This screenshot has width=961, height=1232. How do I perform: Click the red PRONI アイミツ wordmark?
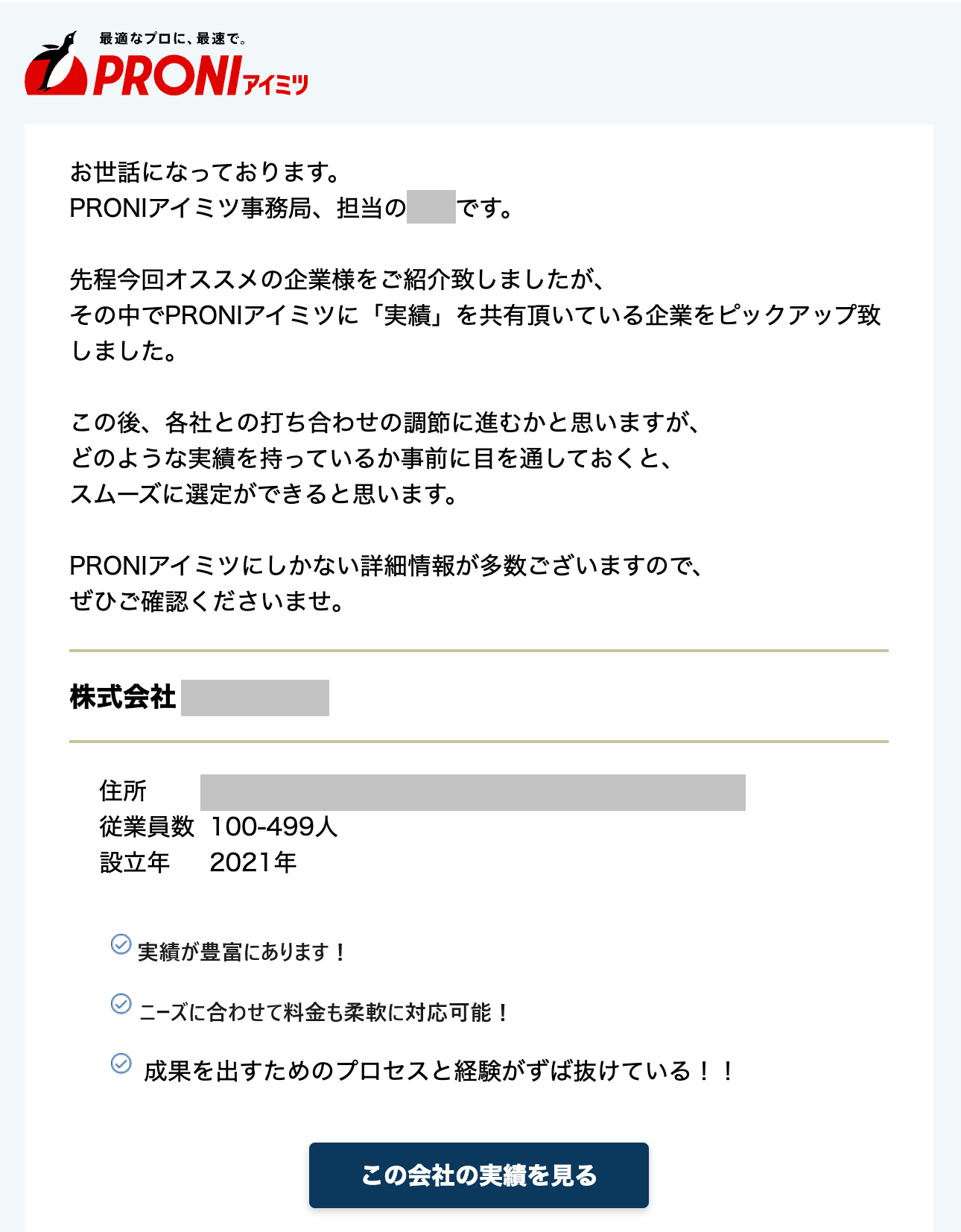tap(200, 78)
